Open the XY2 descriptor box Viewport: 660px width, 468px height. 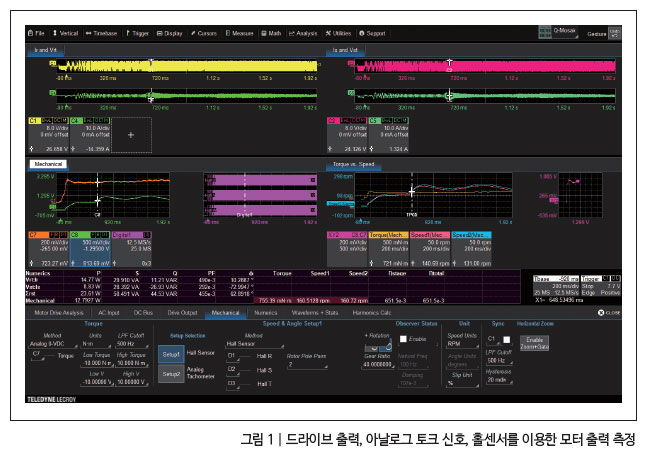click(x=347, y=249)
